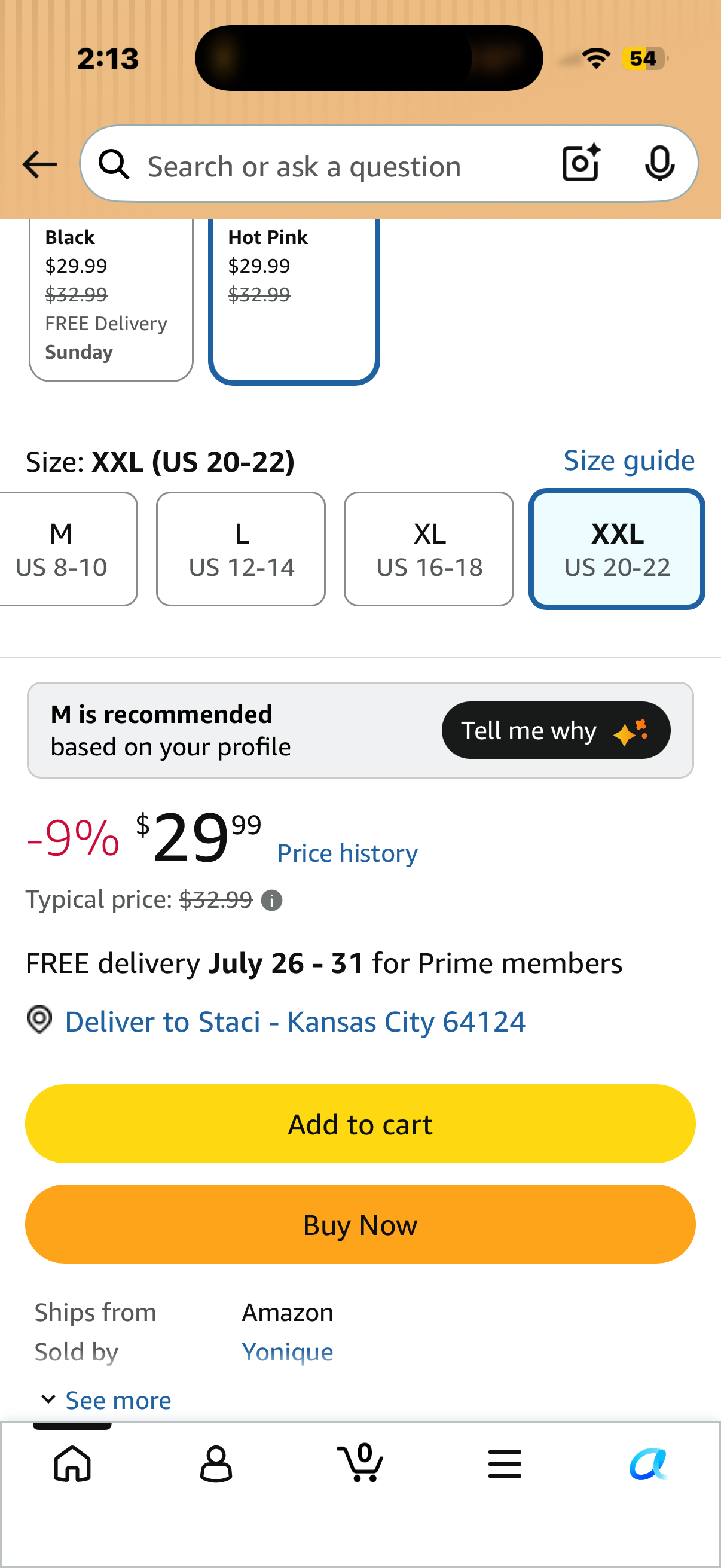The width and height of the screenshot is (721, 1568).
Task: Select size XL US 16-18
Action: point(429,549)
